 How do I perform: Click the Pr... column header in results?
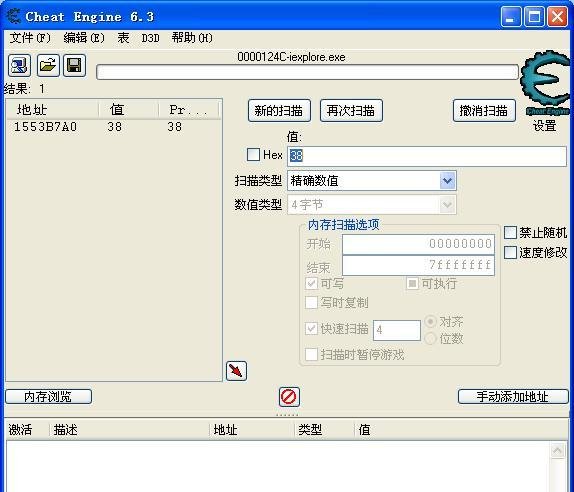[x=189, y=109]
